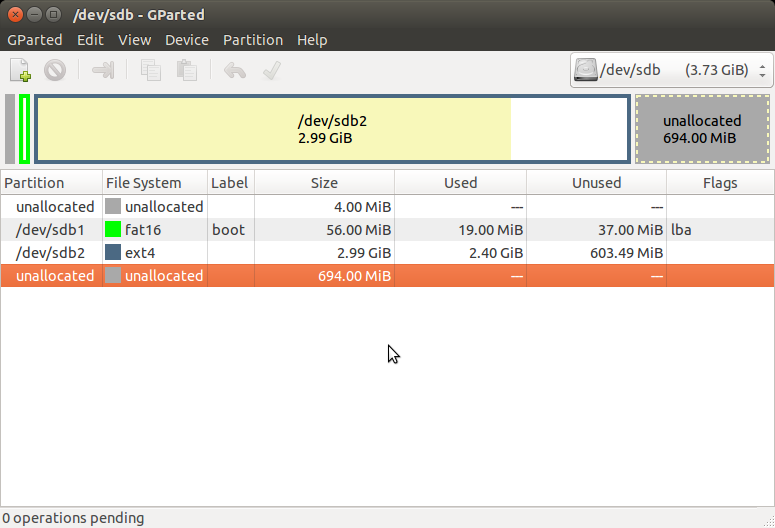Screen dimensions: 775x528
Task: Click the Used column header
Action: point(461,183)
